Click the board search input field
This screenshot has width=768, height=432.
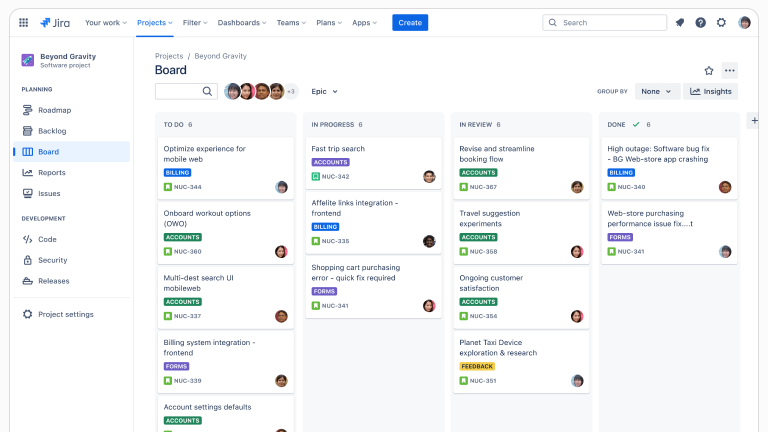[x=180, y=91]
